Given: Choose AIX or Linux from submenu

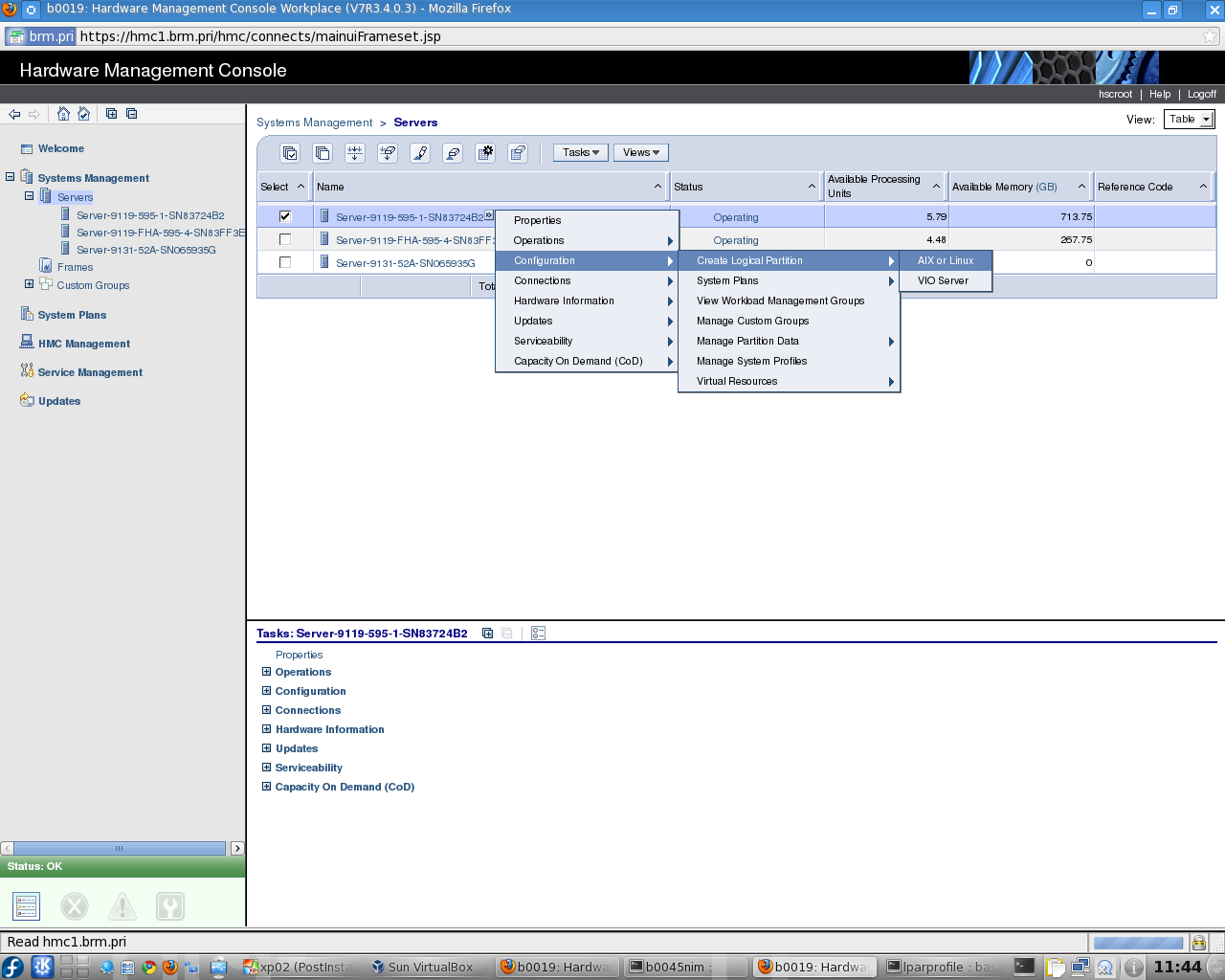Looking at the screenshot, I should pos(945,260).
